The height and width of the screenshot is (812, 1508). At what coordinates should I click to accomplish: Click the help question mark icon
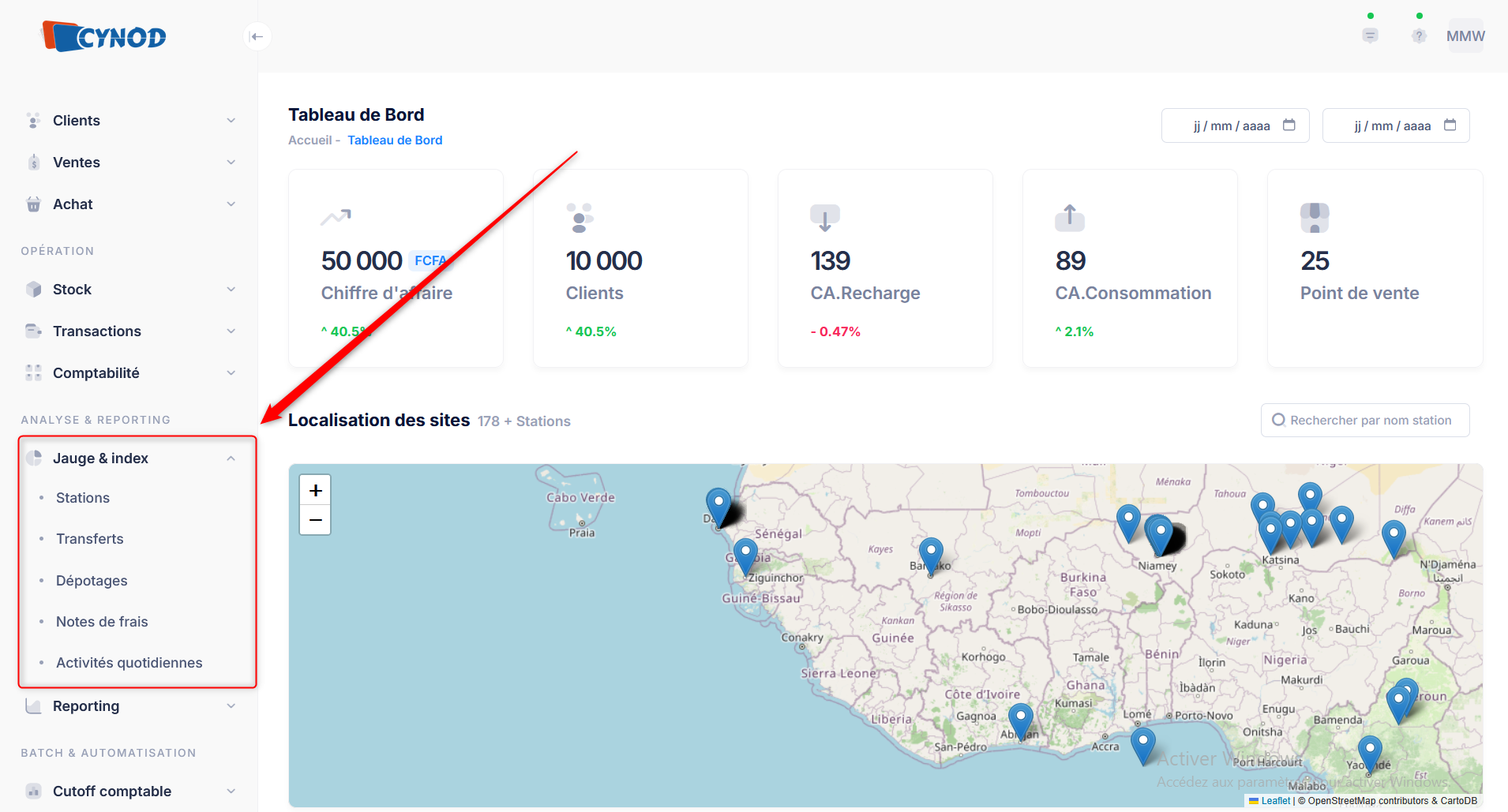click(x=1419, y=36)
